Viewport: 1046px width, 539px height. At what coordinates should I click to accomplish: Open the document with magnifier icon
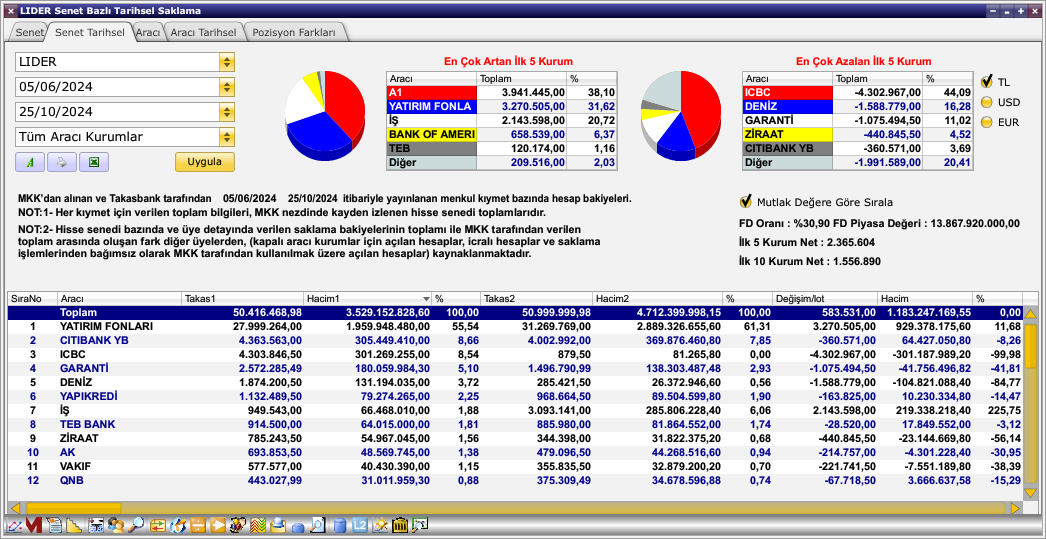(x=318, y=525)
